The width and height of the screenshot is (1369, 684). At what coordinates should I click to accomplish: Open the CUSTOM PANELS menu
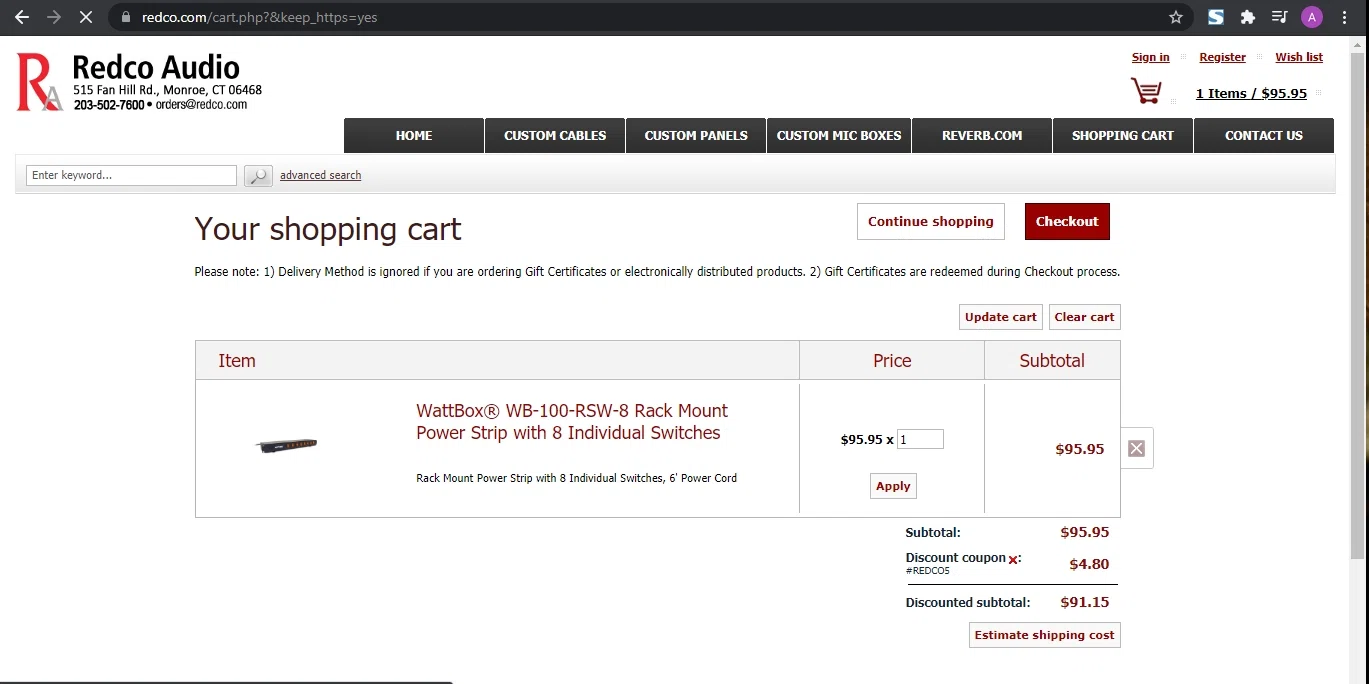[696, 136]
